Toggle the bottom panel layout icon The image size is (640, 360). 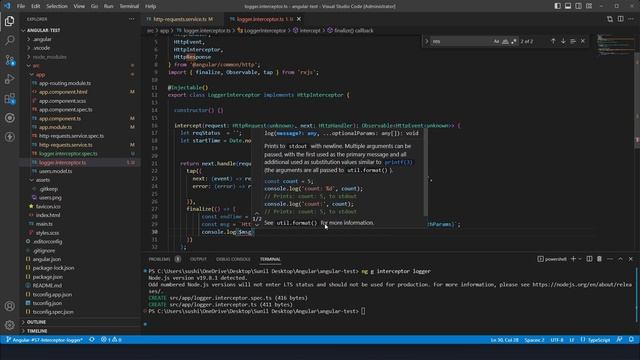[x=568, y=6]
